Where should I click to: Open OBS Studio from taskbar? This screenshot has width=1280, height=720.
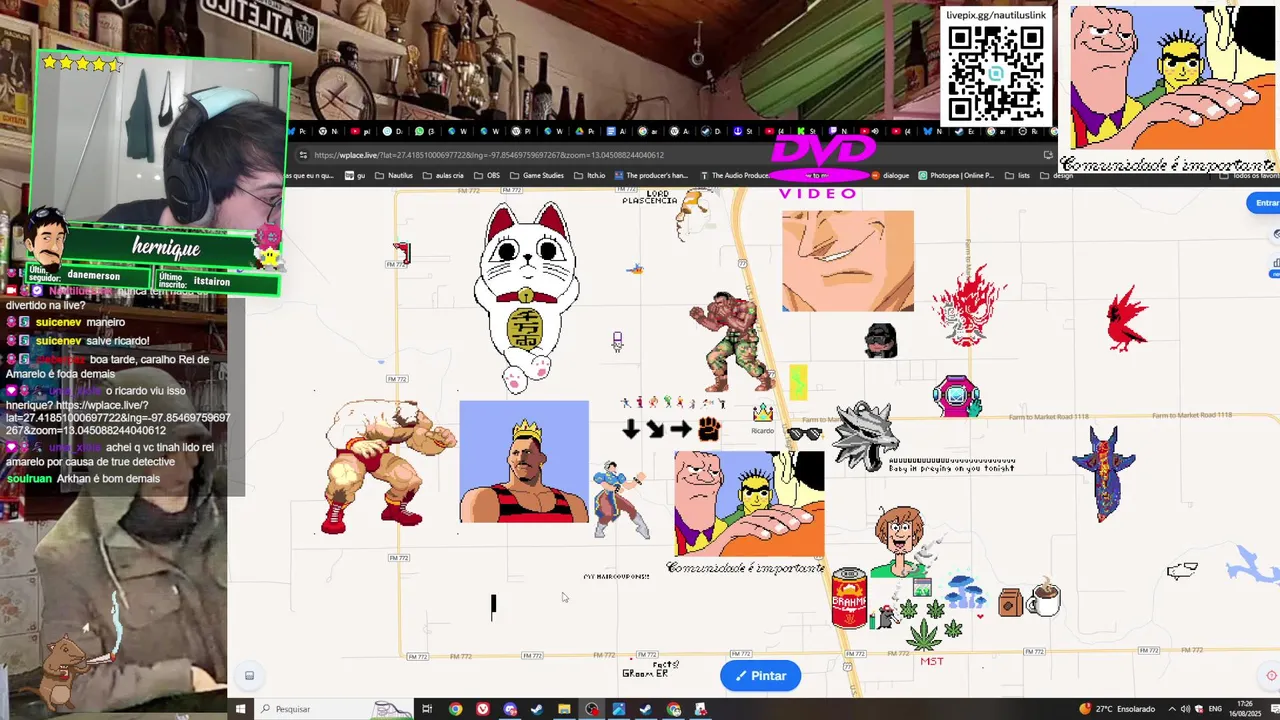592,709
